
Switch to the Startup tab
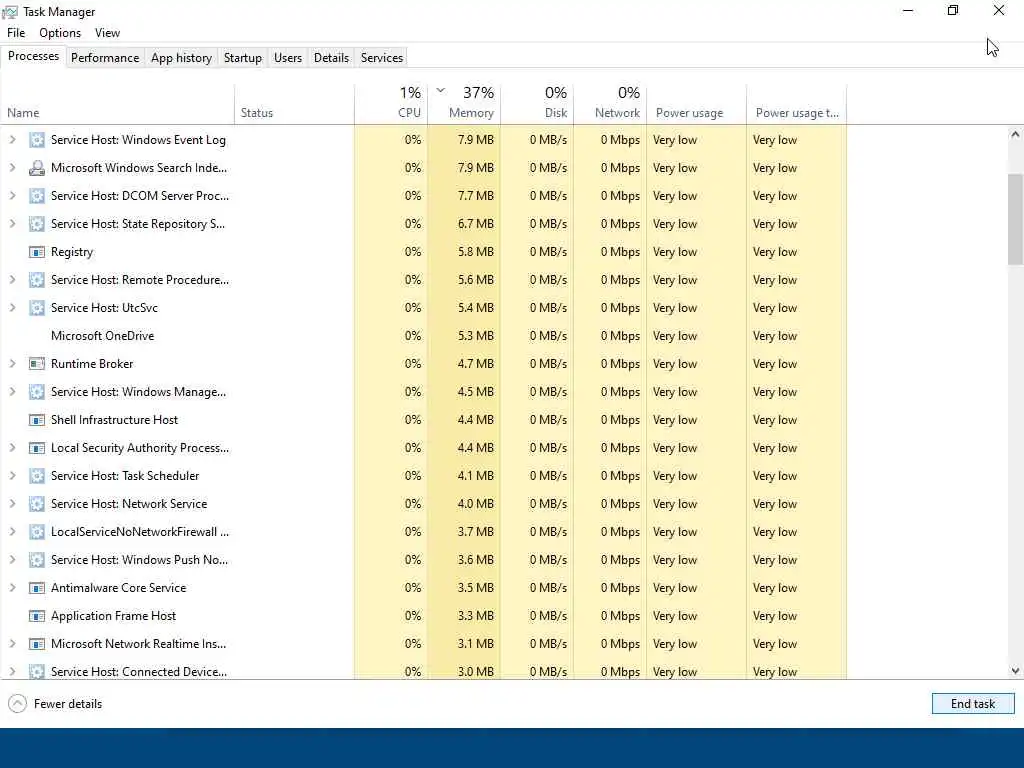click(243, 57)
